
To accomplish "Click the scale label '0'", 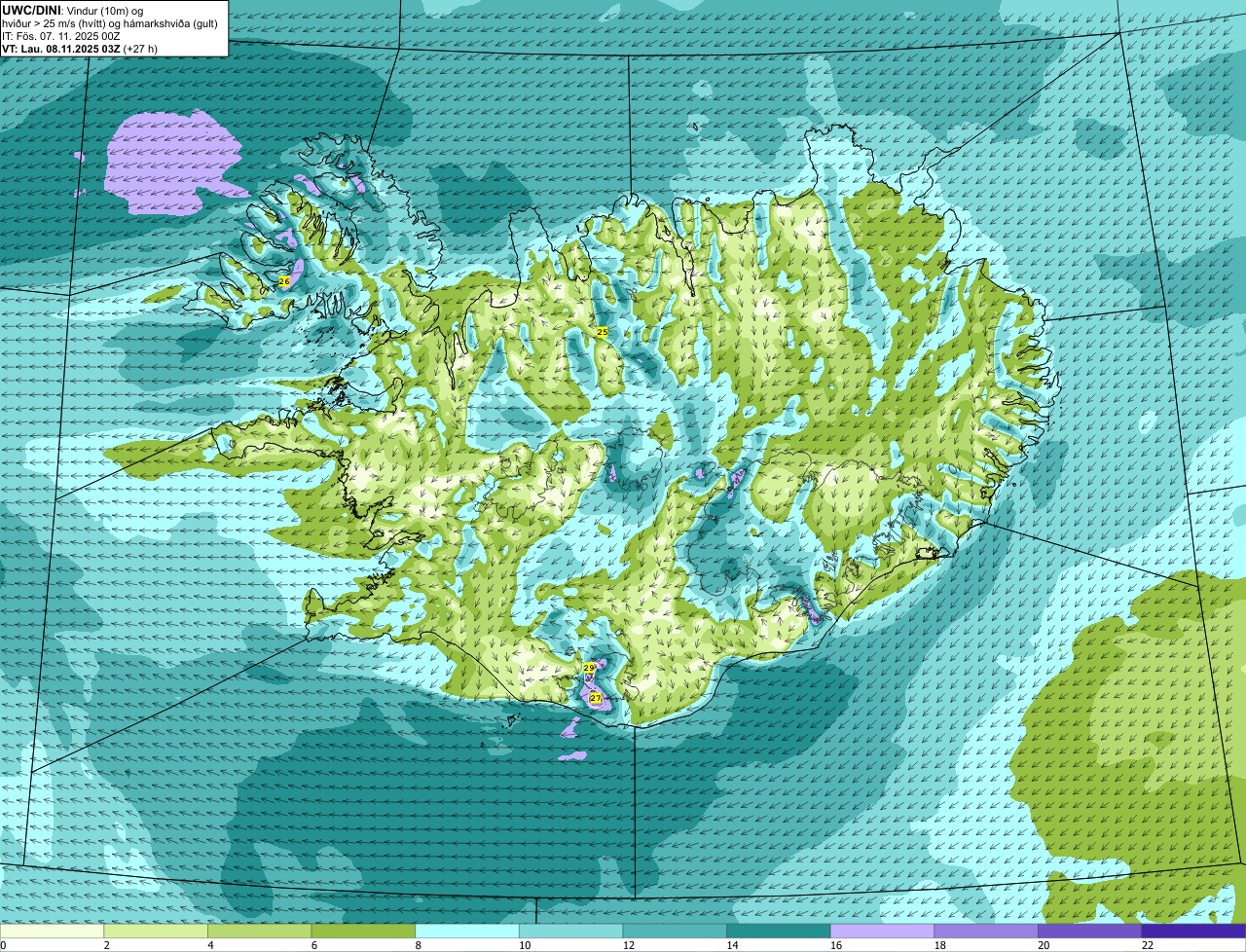I will tap(3, 945).
